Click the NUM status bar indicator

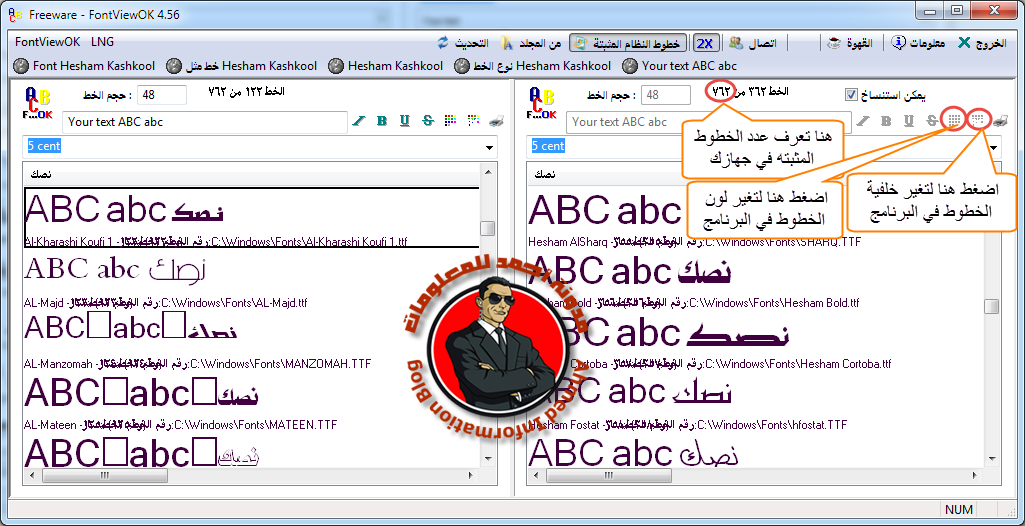pos(959,509)
